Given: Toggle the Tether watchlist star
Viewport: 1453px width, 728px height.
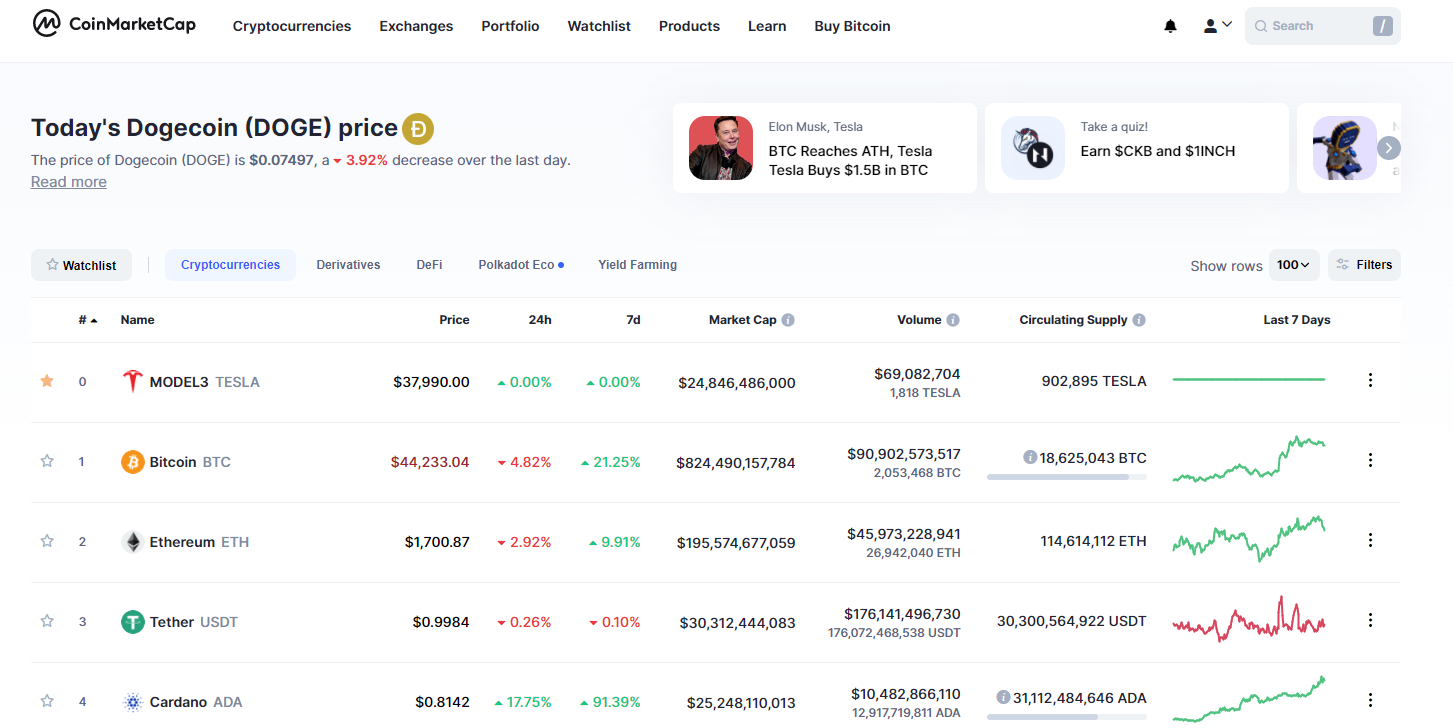Looking at the screenshot, I should [x=46, y=621].
